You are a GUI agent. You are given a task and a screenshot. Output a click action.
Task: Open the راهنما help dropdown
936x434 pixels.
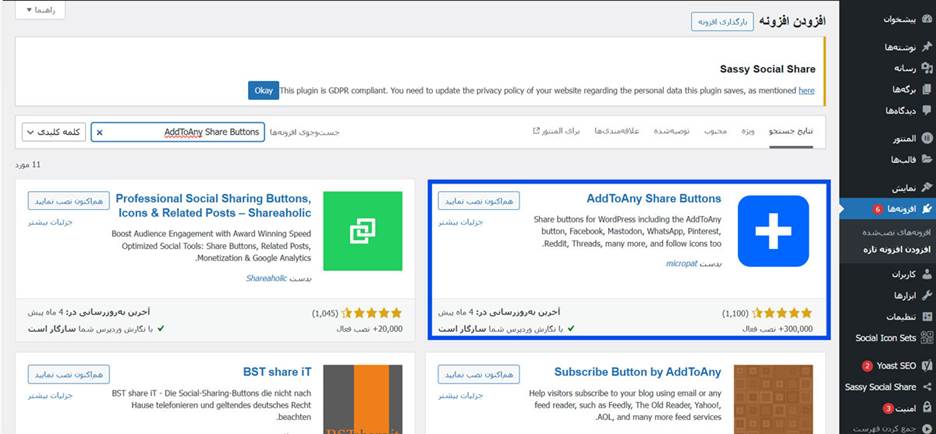[40, 10]
